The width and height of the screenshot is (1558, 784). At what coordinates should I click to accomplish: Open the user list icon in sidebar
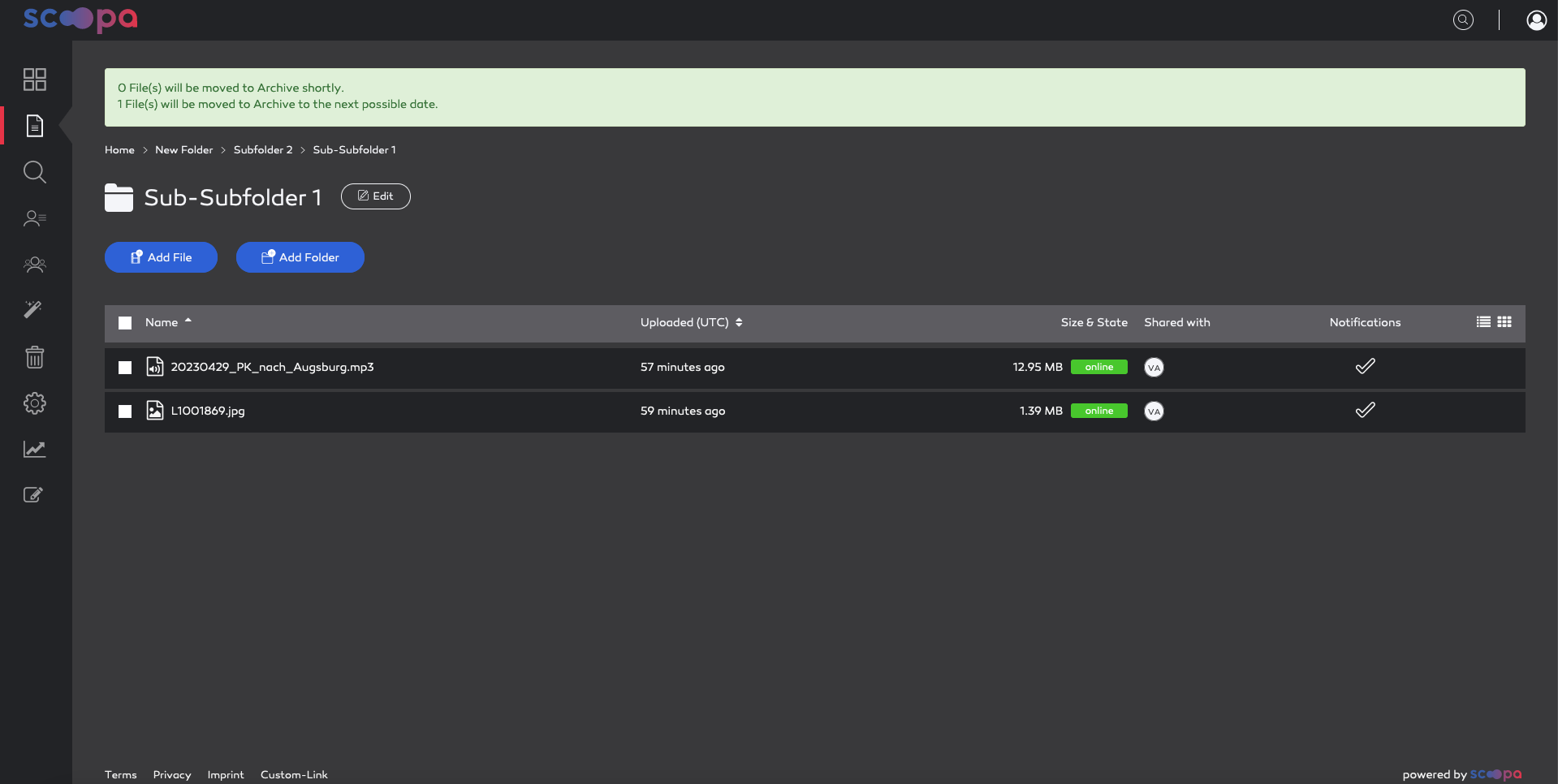[35, 218]
